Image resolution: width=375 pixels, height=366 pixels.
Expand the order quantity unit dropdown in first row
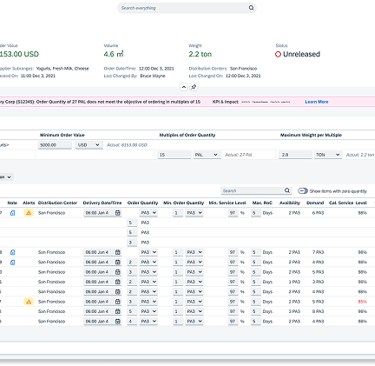pos(148,213)
